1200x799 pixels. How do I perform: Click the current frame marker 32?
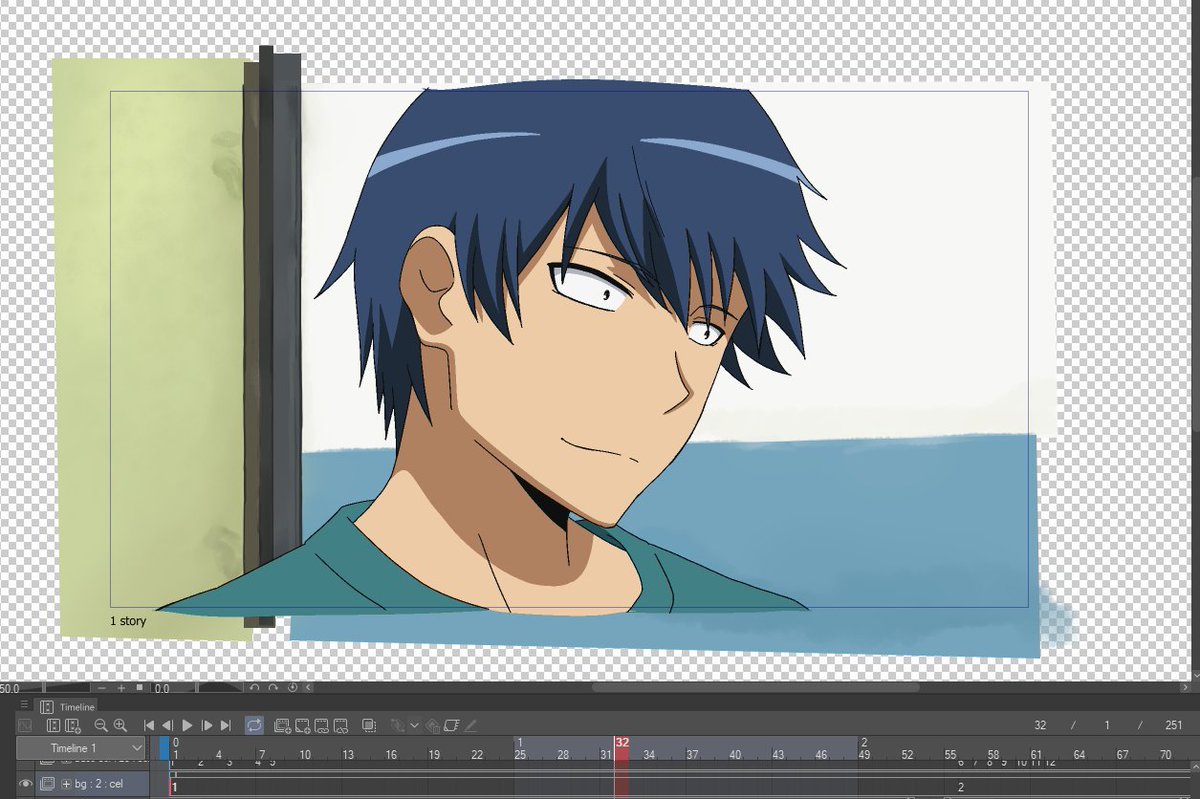tap(622, 743)
